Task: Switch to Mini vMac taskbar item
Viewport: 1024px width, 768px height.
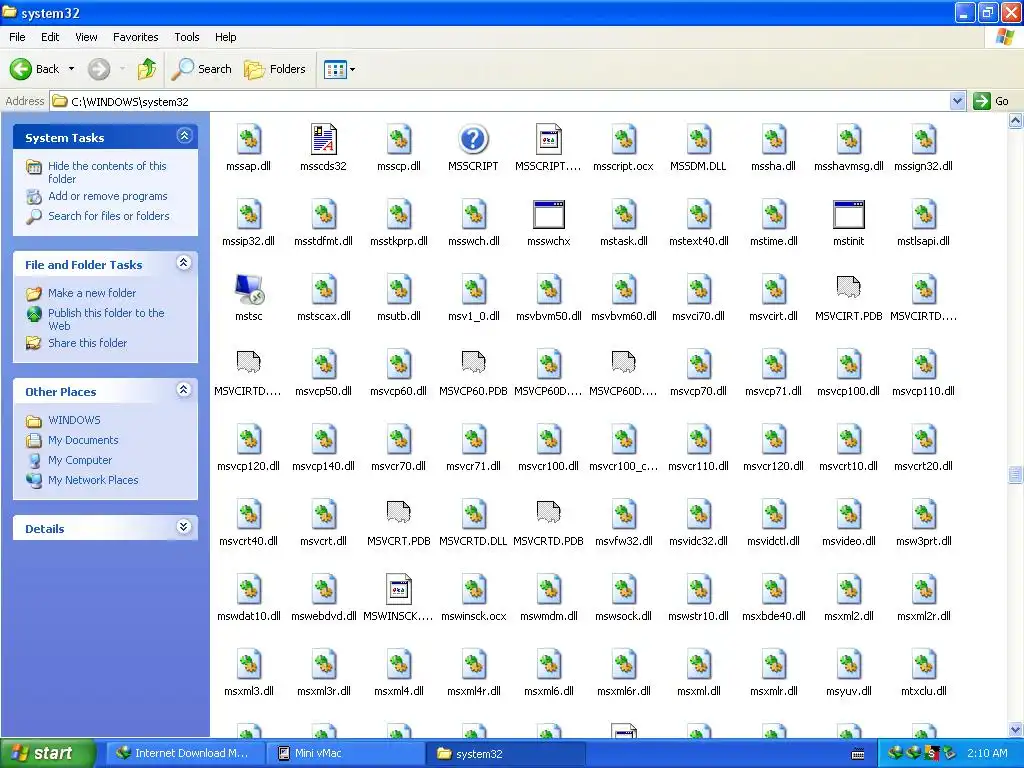Action: pos(345,753)
